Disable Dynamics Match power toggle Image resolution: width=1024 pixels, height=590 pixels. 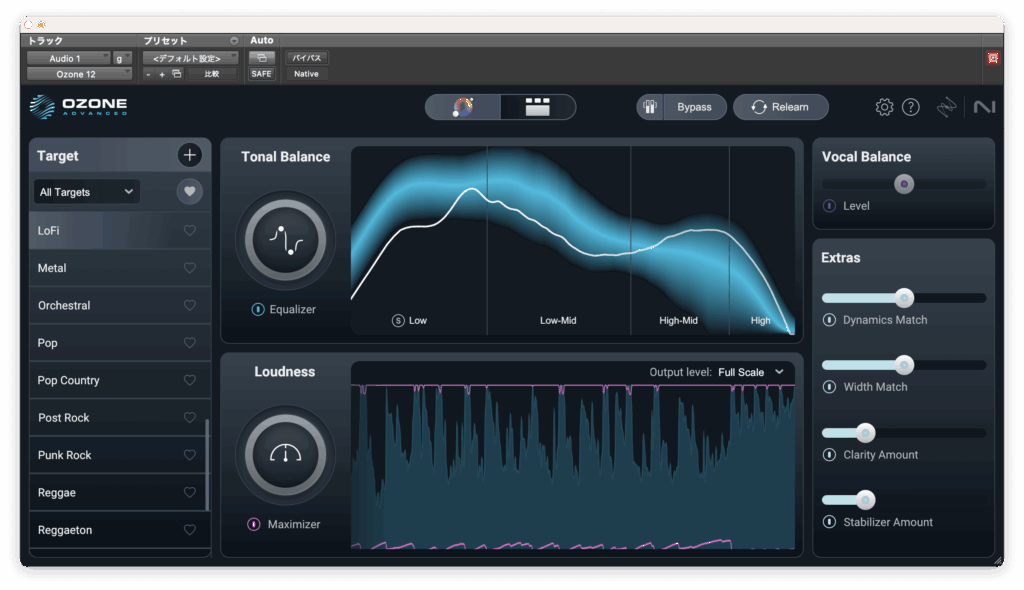coord(829,320)
